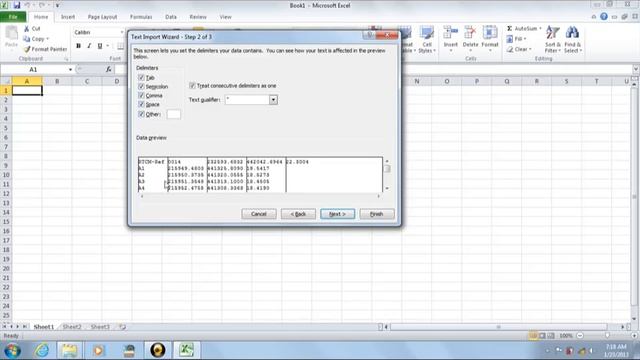Image resolution: width=640 pixels, height=360 pixels.
Task: Expand the Name Box dropdown arrow
Action: tap(70, 70)
